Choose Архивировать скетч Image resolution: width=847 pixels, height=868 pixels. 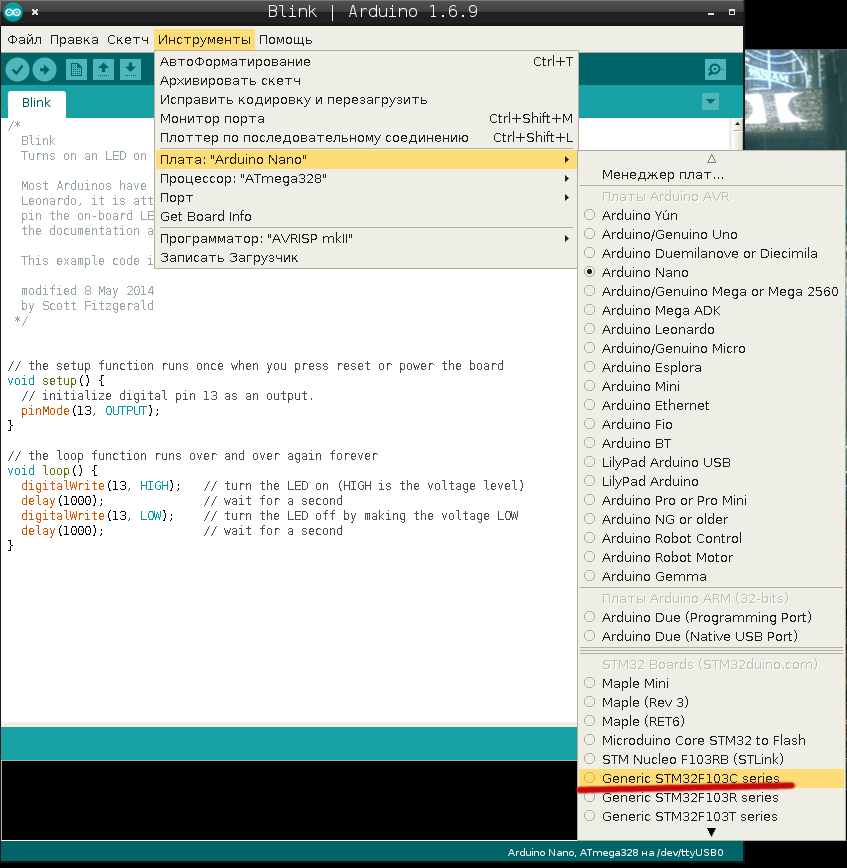[x=365, y=81]
